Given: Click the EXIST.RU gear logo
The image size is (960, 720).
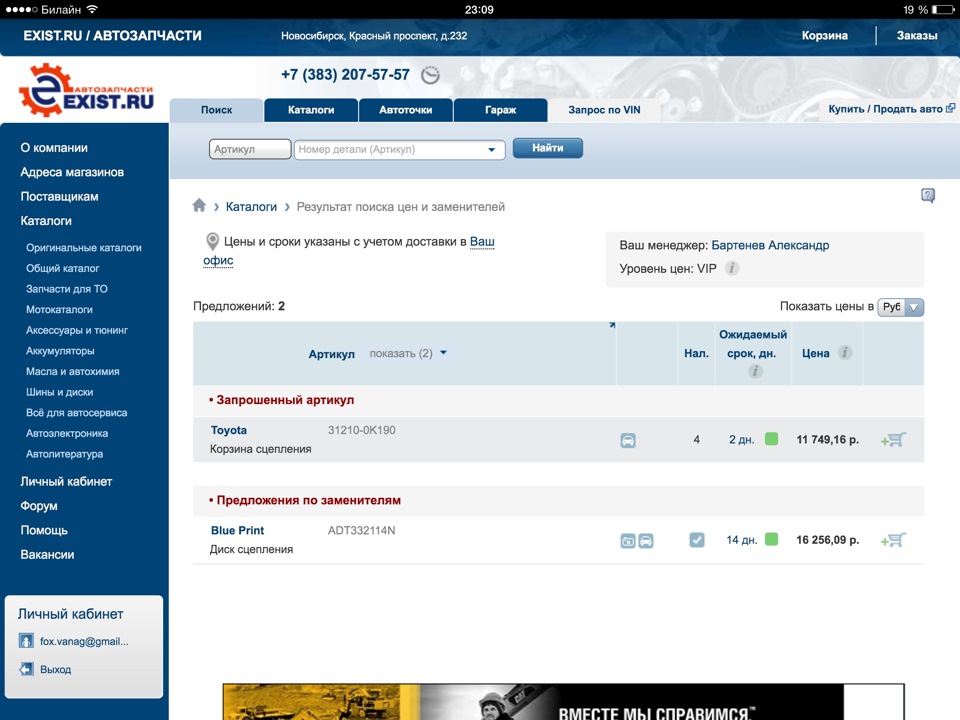Looking at the screenshot, I should (86, 90).
